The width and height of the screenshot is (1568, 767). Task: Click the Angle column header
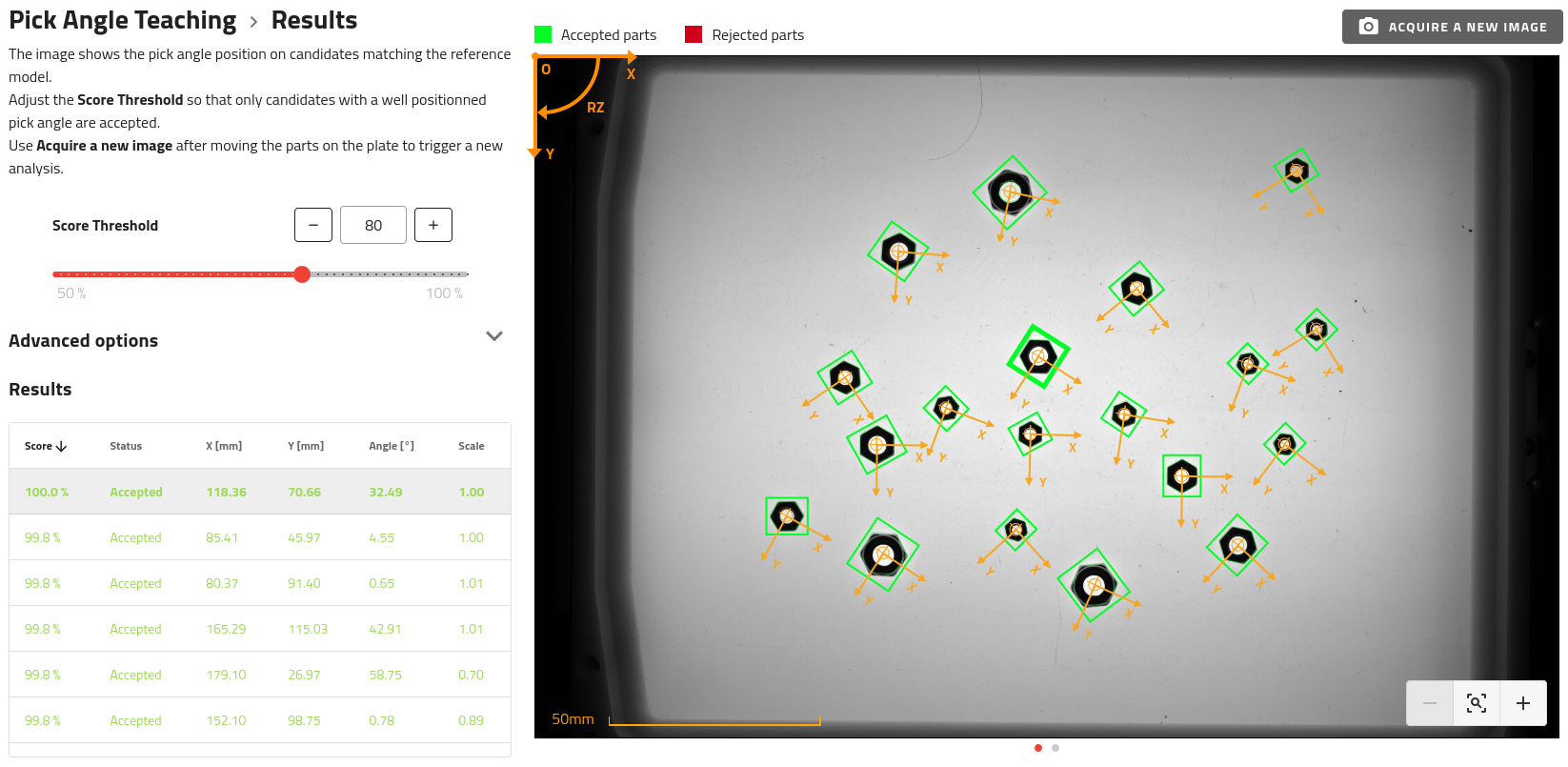point(391,446)
